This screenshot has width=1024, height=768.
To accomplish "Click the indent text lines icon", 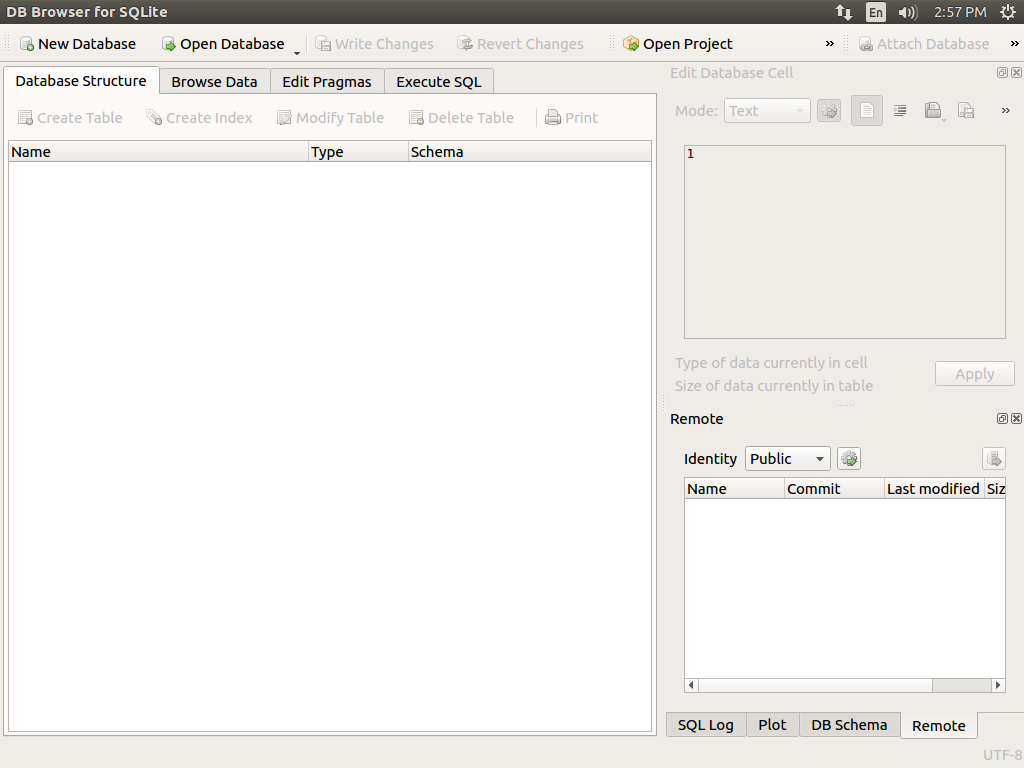I will coord(900,111).
